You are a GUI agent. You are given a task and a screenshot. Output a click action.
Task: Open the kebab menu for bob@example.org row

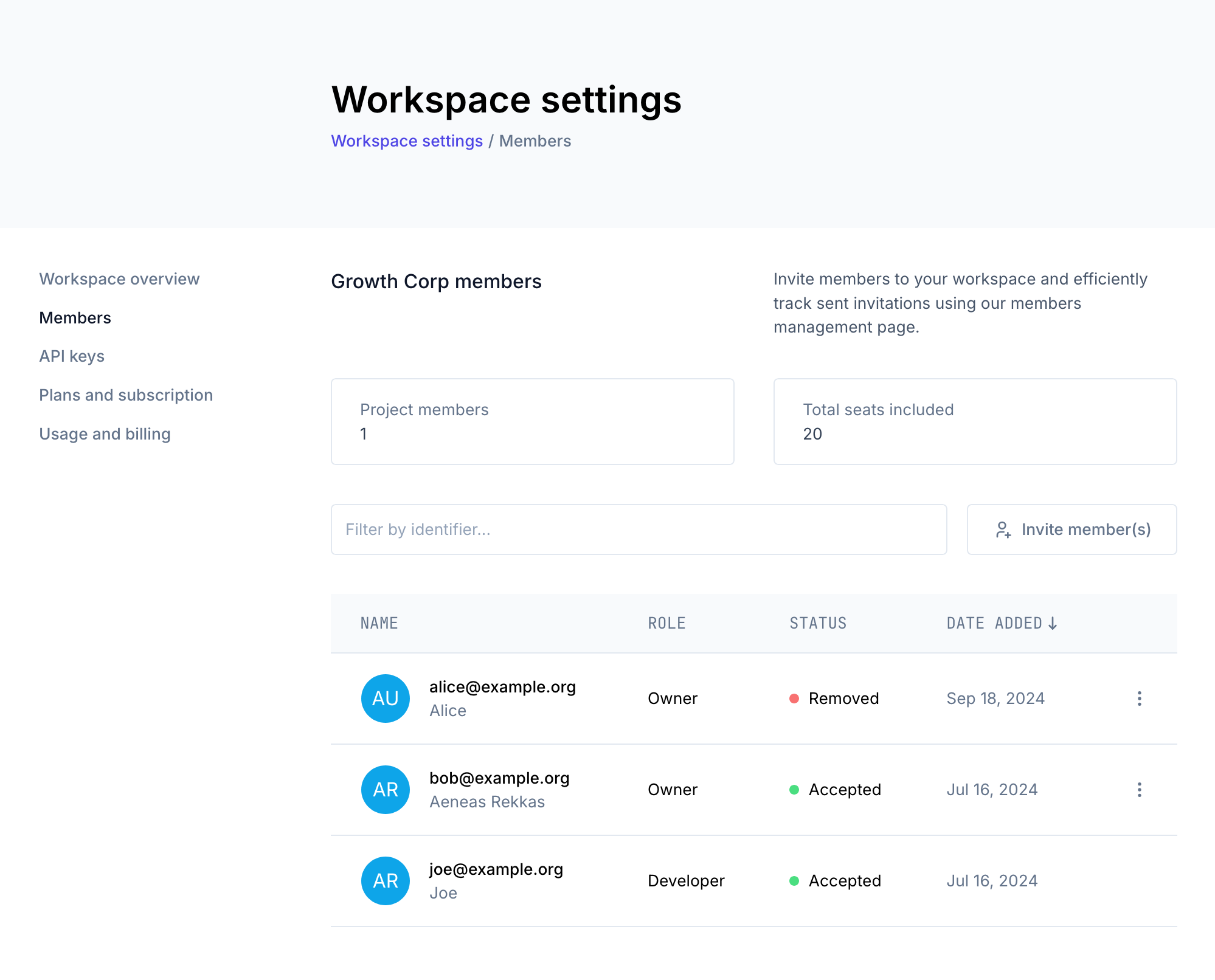tap(1138, 790)
